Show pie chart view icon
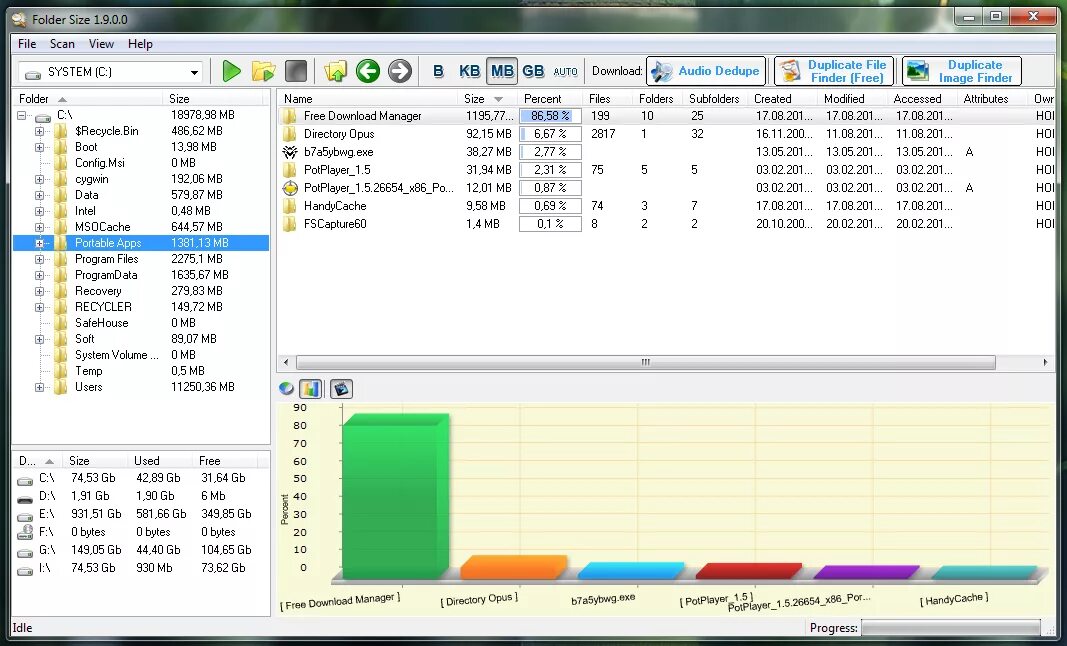Screen dimensions: 1067x646 [x=286, y=389]
